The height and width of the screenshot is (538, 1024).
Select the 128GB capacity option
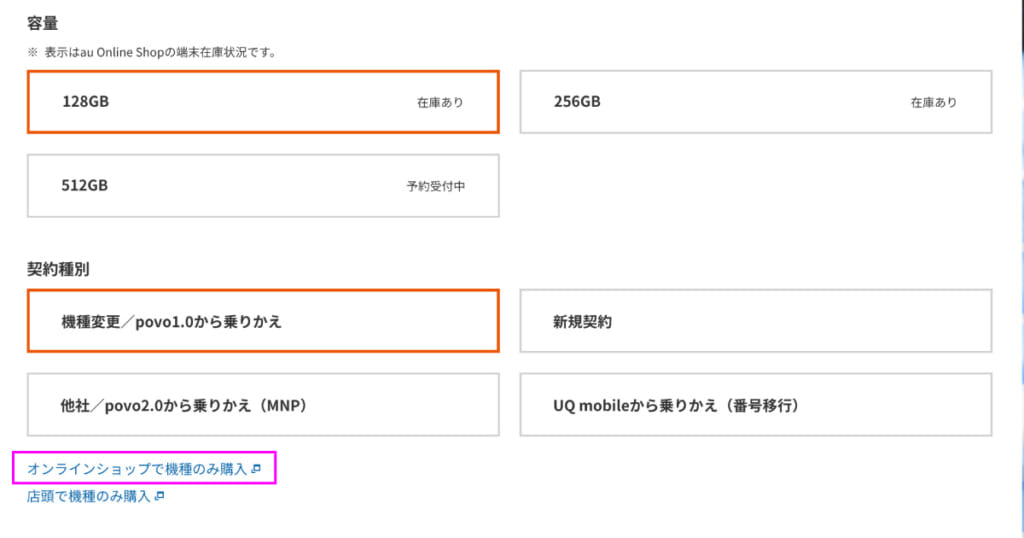click(x=263, y=102)
